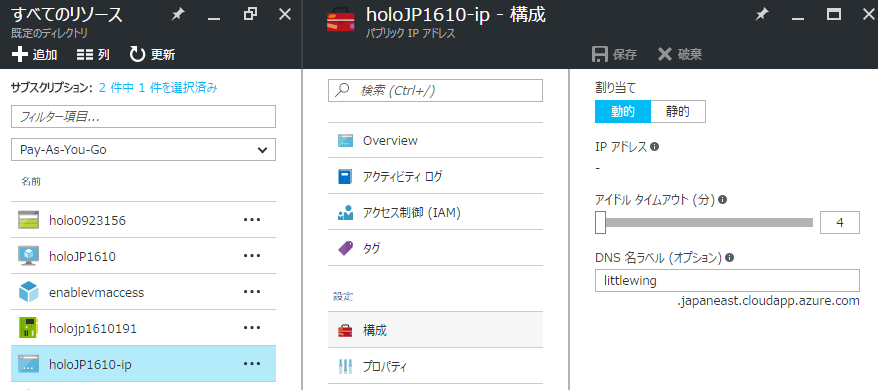Open ellipsis menu for holoJP1610-ip

point(252,364)
